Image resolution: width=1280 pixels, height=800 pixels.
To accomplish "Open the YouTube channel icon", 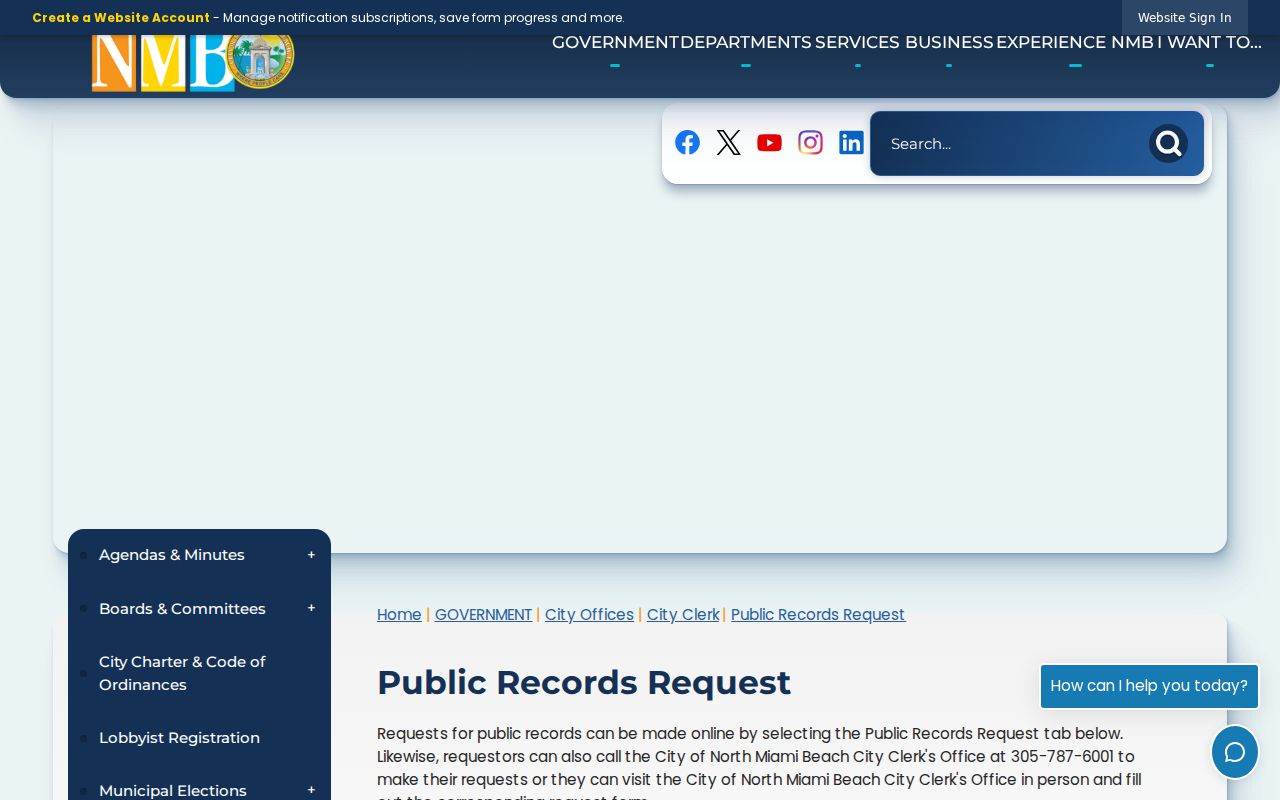I will pos(769,143).
